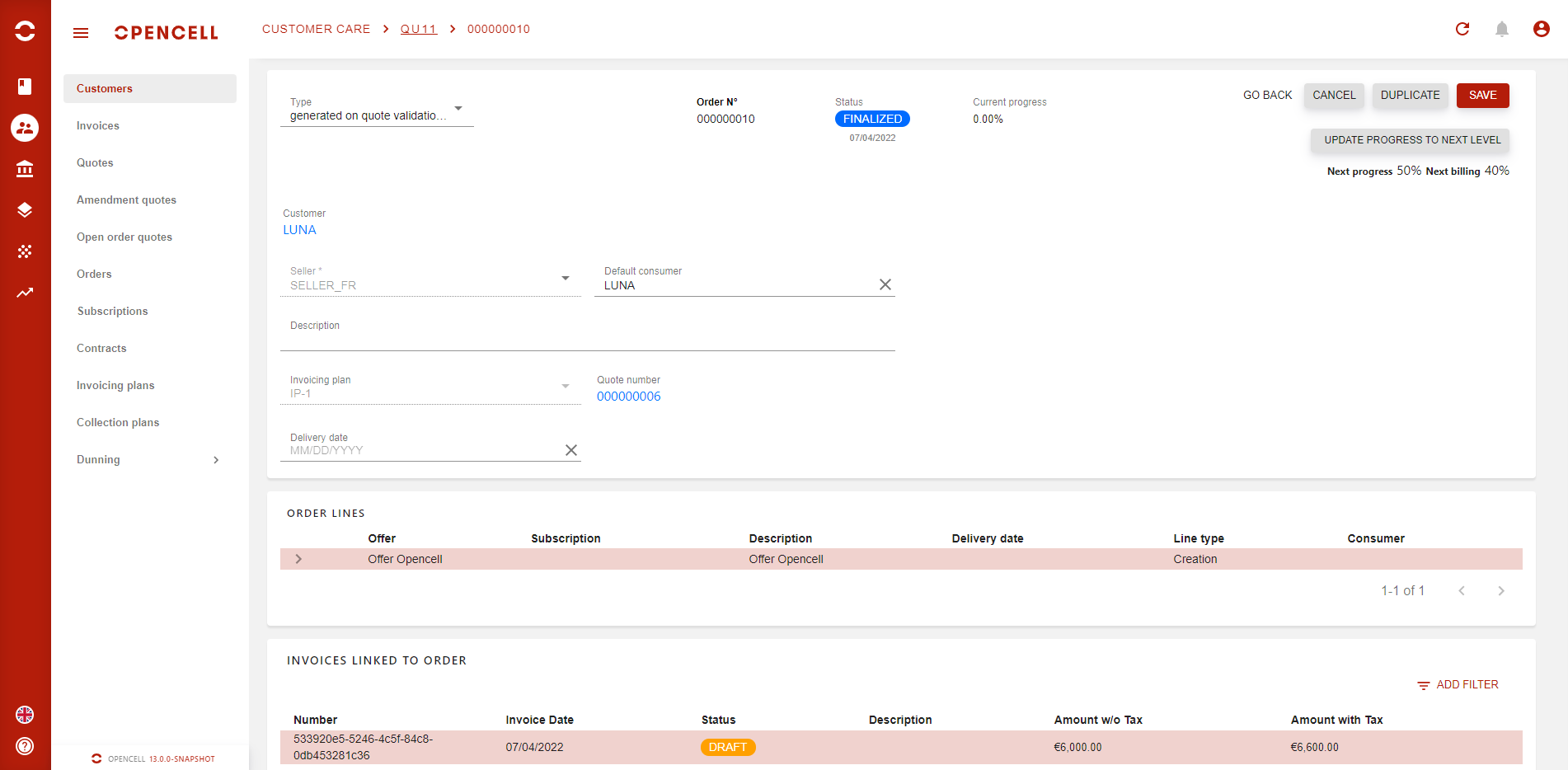1568x770 pixels.
Task: Expand the Offer Opencell order line row
Action: [298, 559]
